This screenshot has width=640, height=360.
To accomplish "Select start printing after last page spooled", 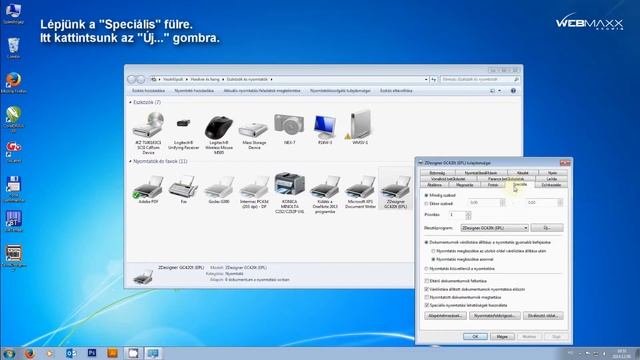I will pyautogui.click(x=433, y=251).
